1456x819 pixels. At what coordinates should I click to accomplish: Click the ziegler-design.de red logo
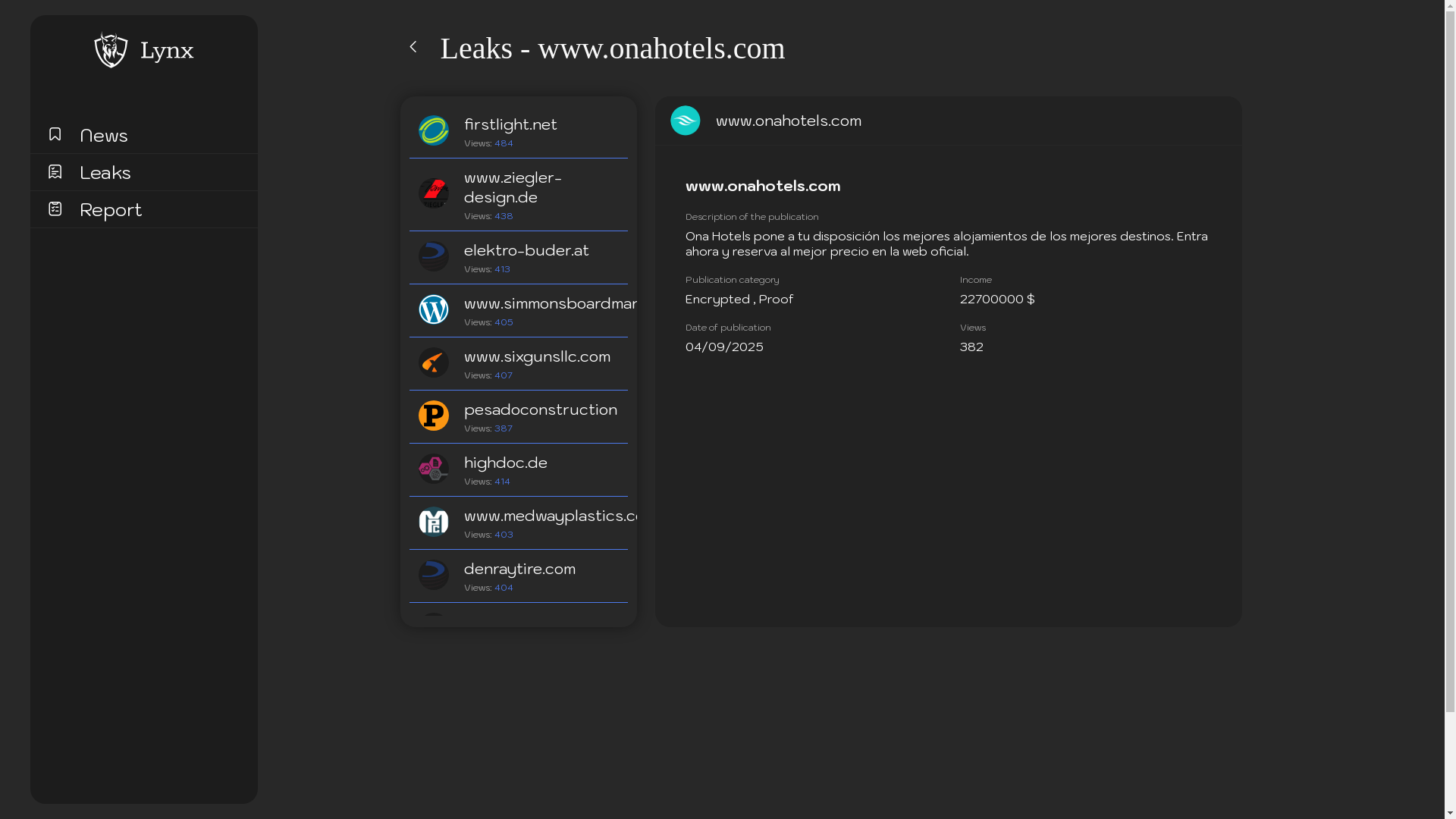[x=434, y=193]
